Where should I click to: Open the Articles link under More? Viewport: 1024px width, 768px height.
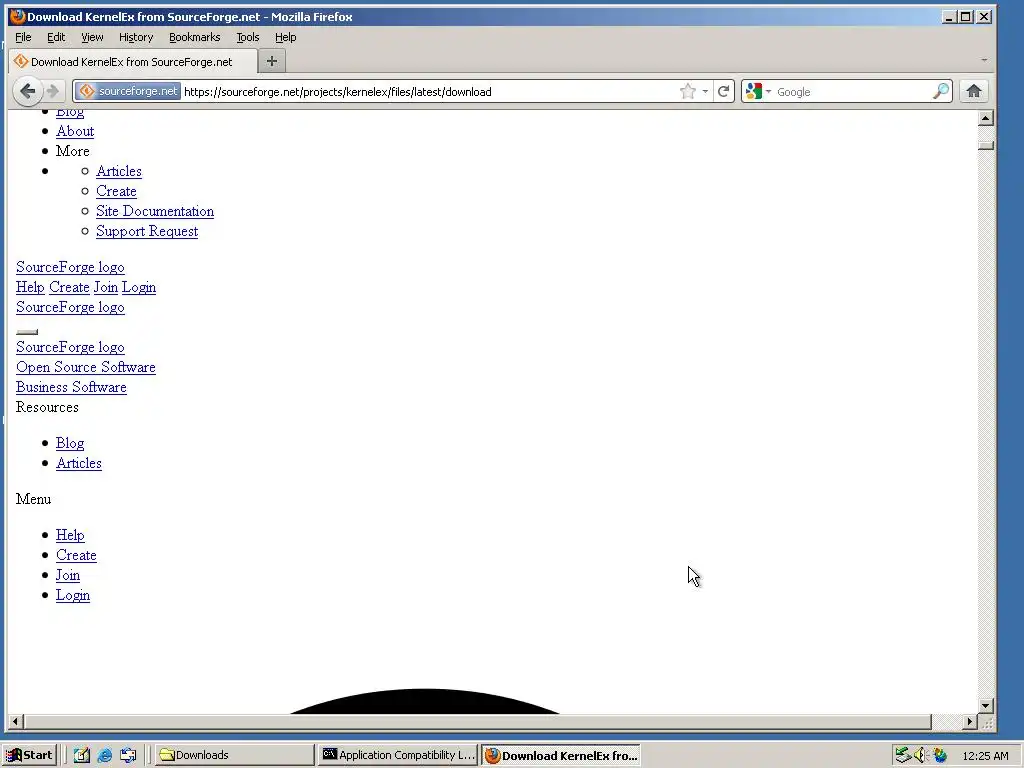(x=119, y=171)
